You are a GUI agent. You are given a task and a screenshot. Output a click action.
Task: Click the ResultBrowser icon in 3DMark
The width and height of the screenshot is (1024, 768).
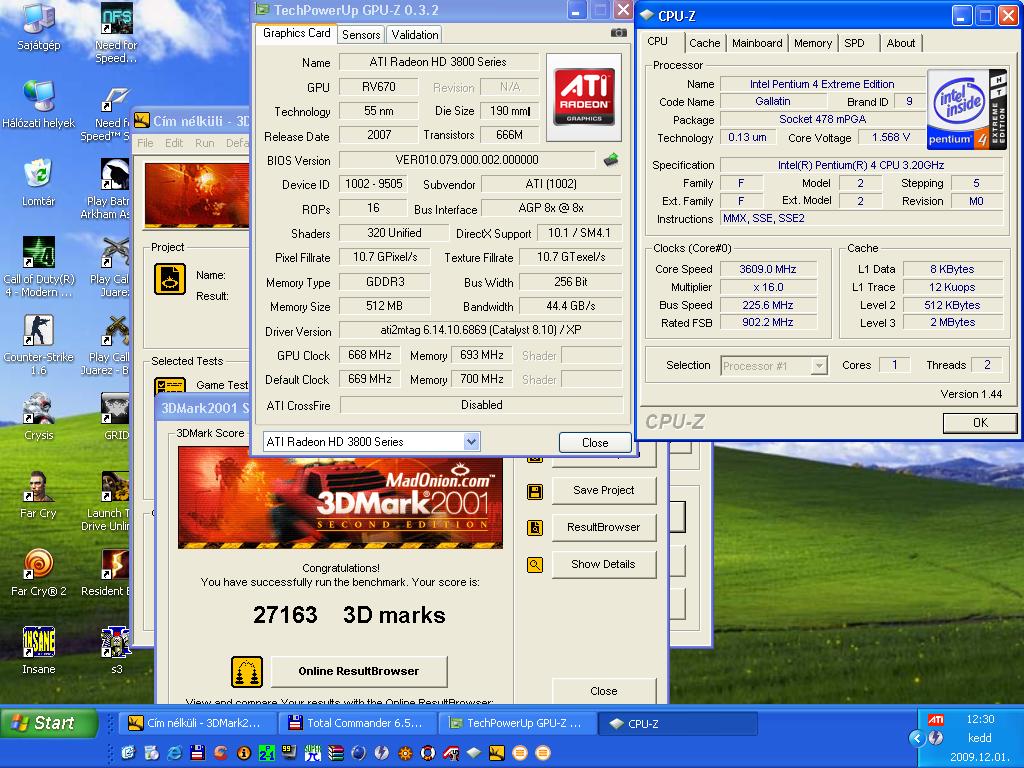tap(535, 528)
